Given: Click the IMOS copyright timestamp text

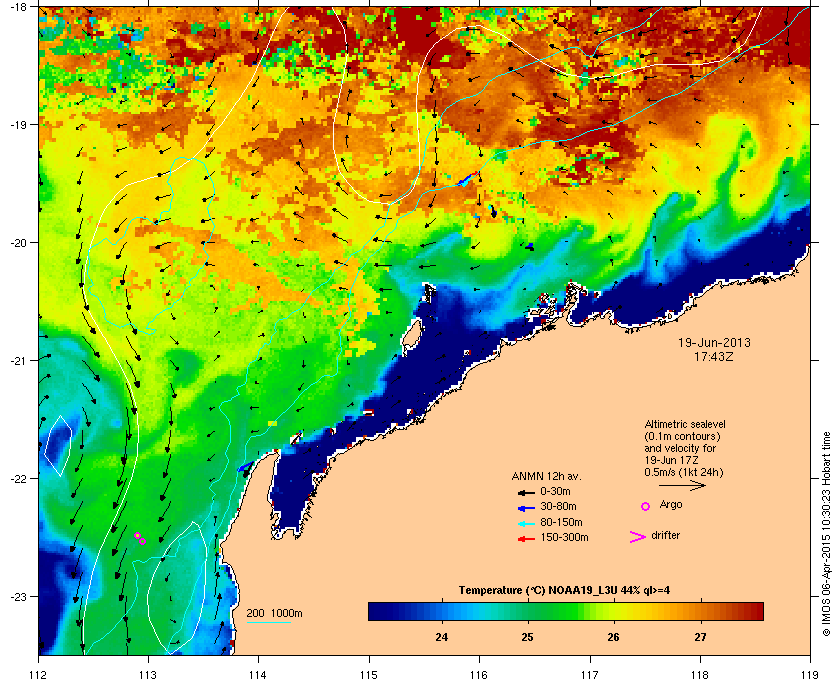Looking at the screenshot, I should 826,535.
